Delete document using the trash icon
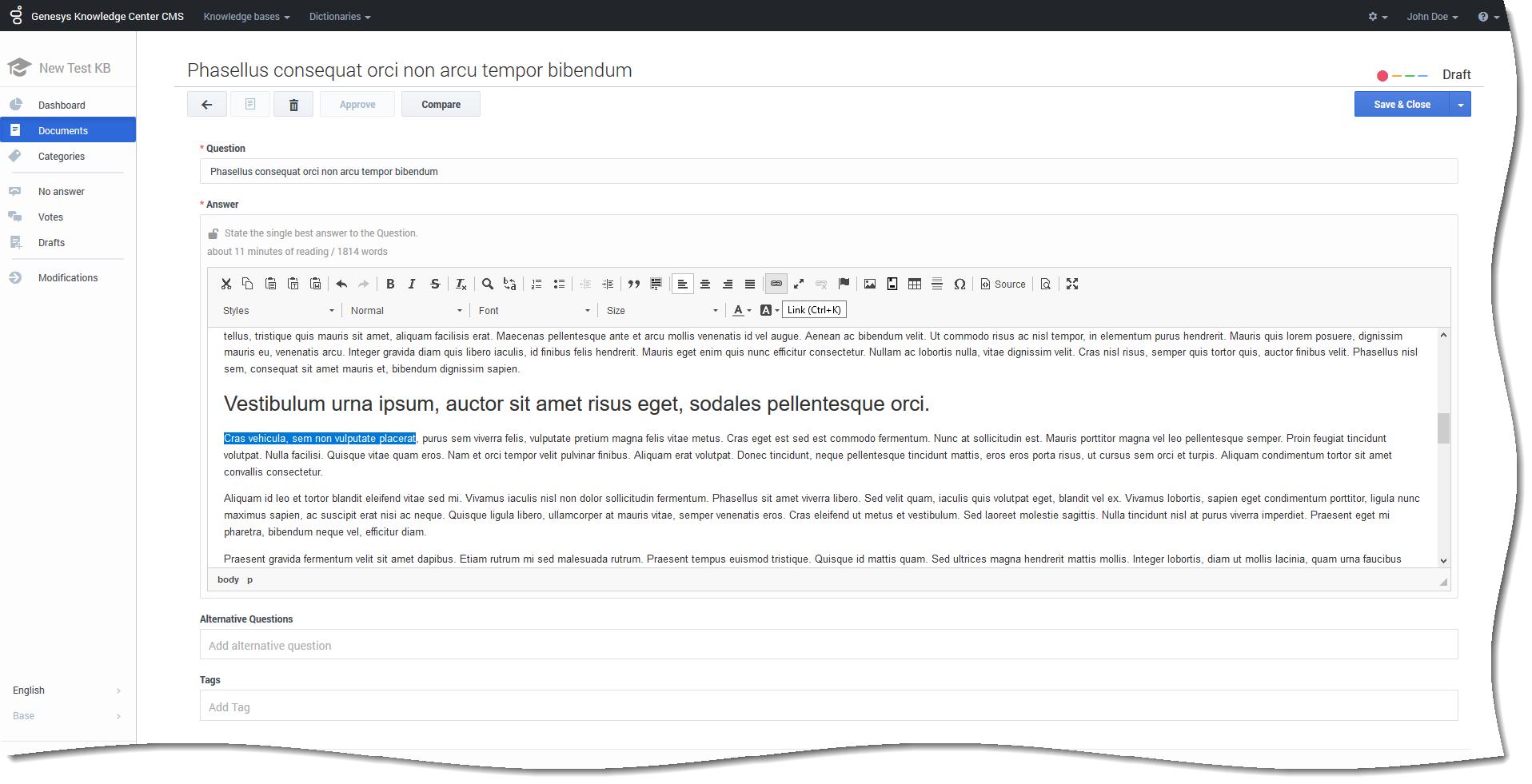Image resolution: width=1532 pixels, height=784 pixels. tap(293, 105)
